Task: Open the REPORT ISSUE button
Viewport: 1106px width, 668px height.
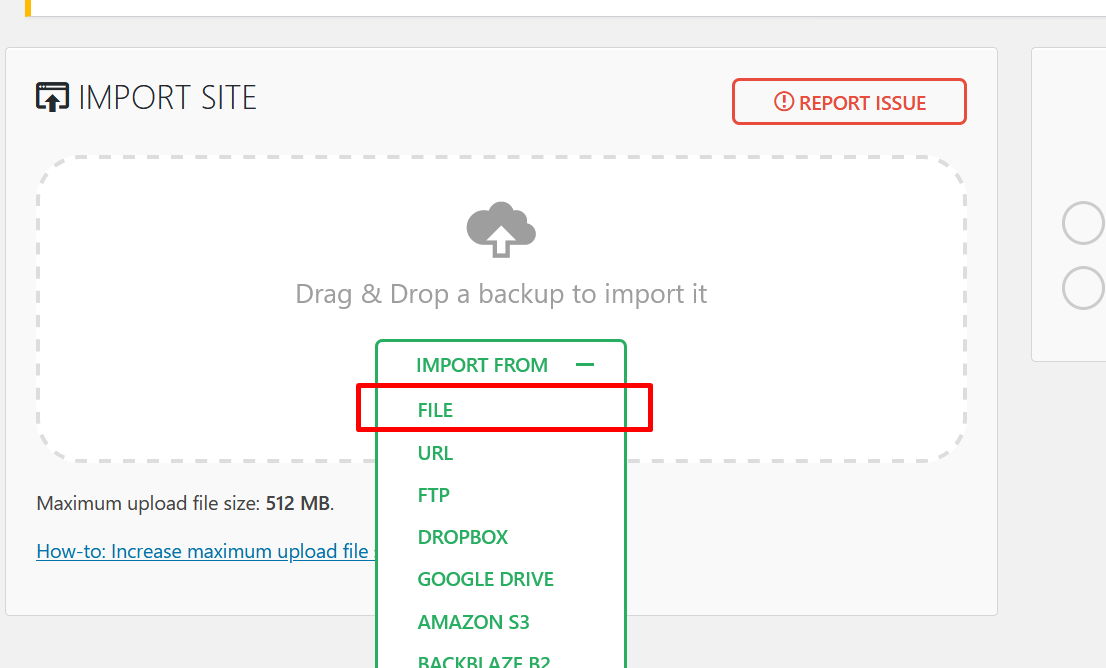Action: (x=849, y=102)
